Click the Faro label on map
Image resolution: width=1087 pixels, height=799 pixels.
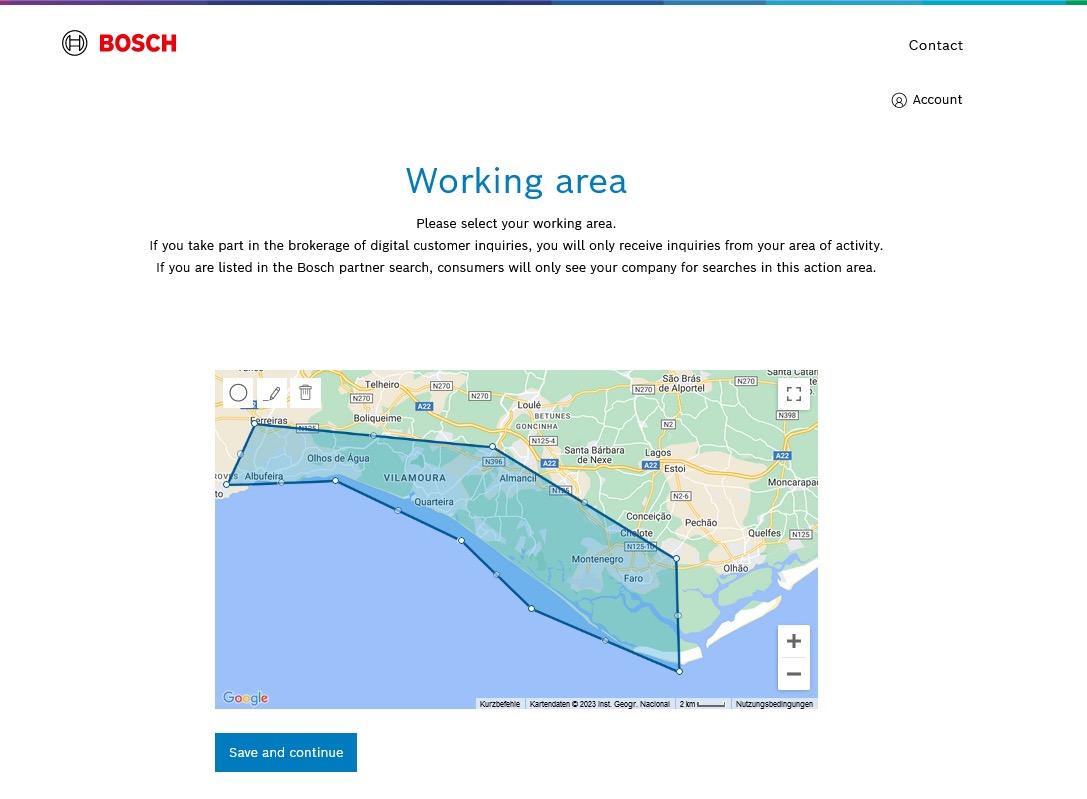coord(633,578)
